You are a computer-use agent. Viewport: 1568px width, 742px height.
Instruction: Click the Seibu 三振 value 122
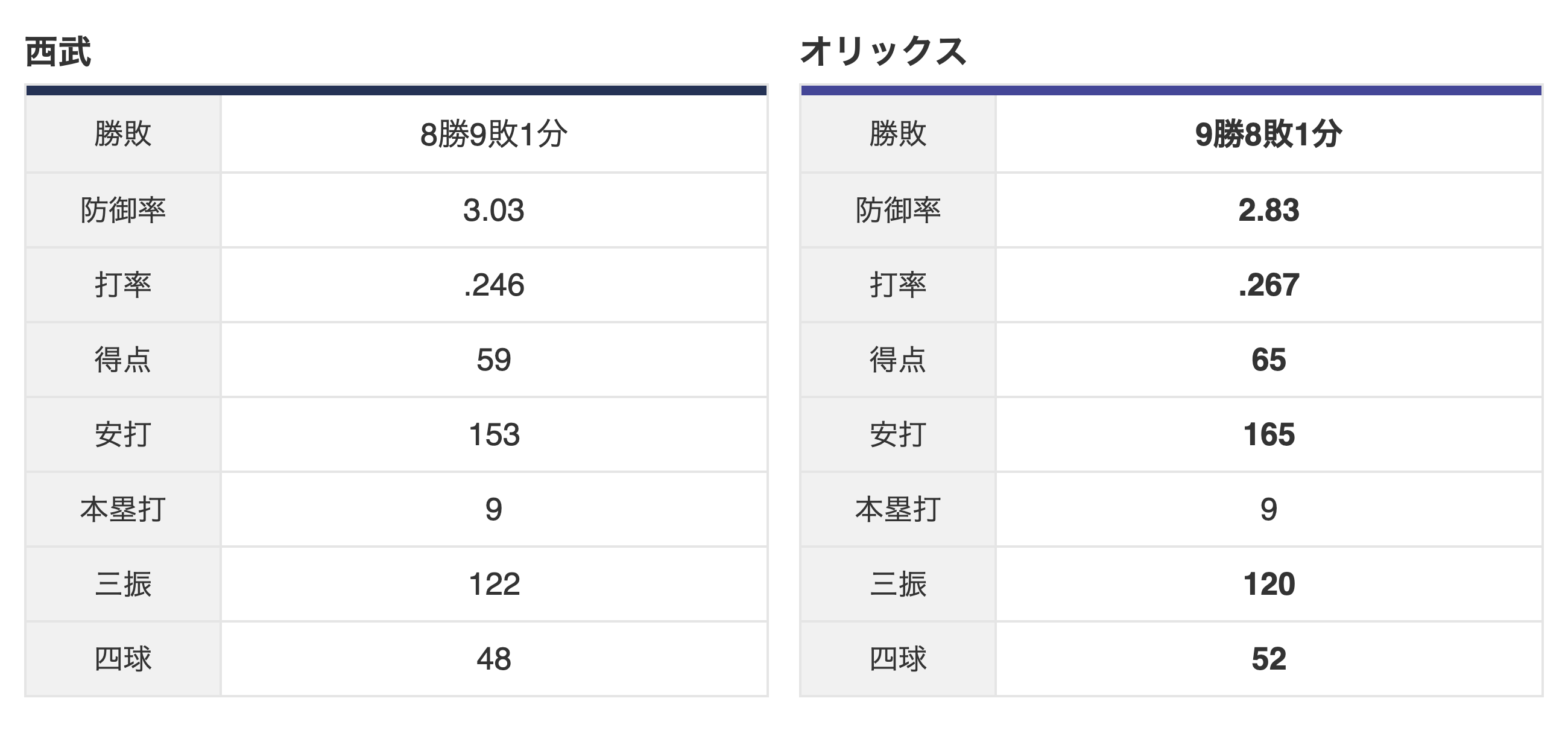(494, 585)
